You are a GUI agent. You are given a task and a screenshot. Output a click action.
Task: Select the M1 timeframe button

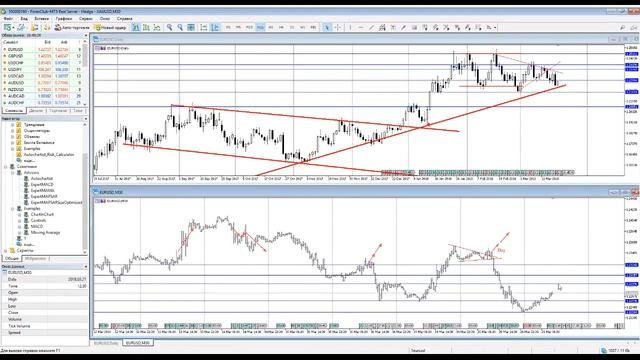[x=228, y=27]
